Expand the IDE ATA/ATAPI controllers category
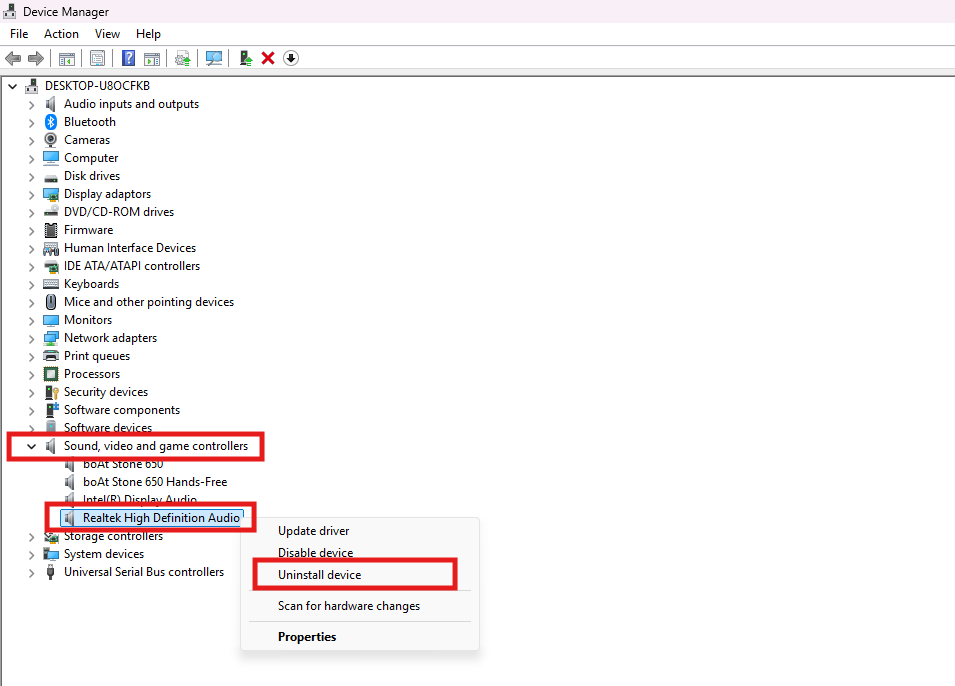This screenshot has height=686, width=955. (32, 267)
